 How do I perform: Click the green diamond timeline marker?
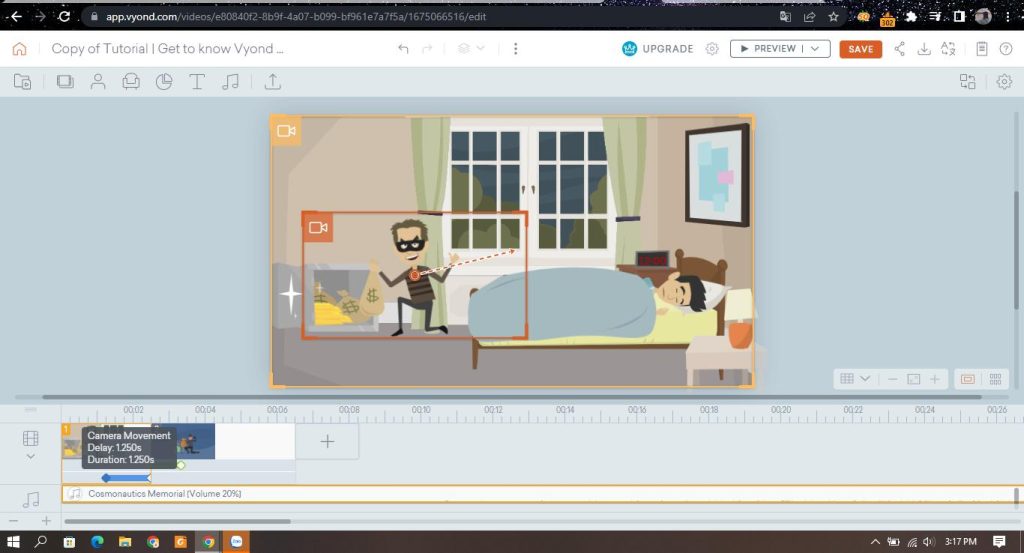click(181, 465)
